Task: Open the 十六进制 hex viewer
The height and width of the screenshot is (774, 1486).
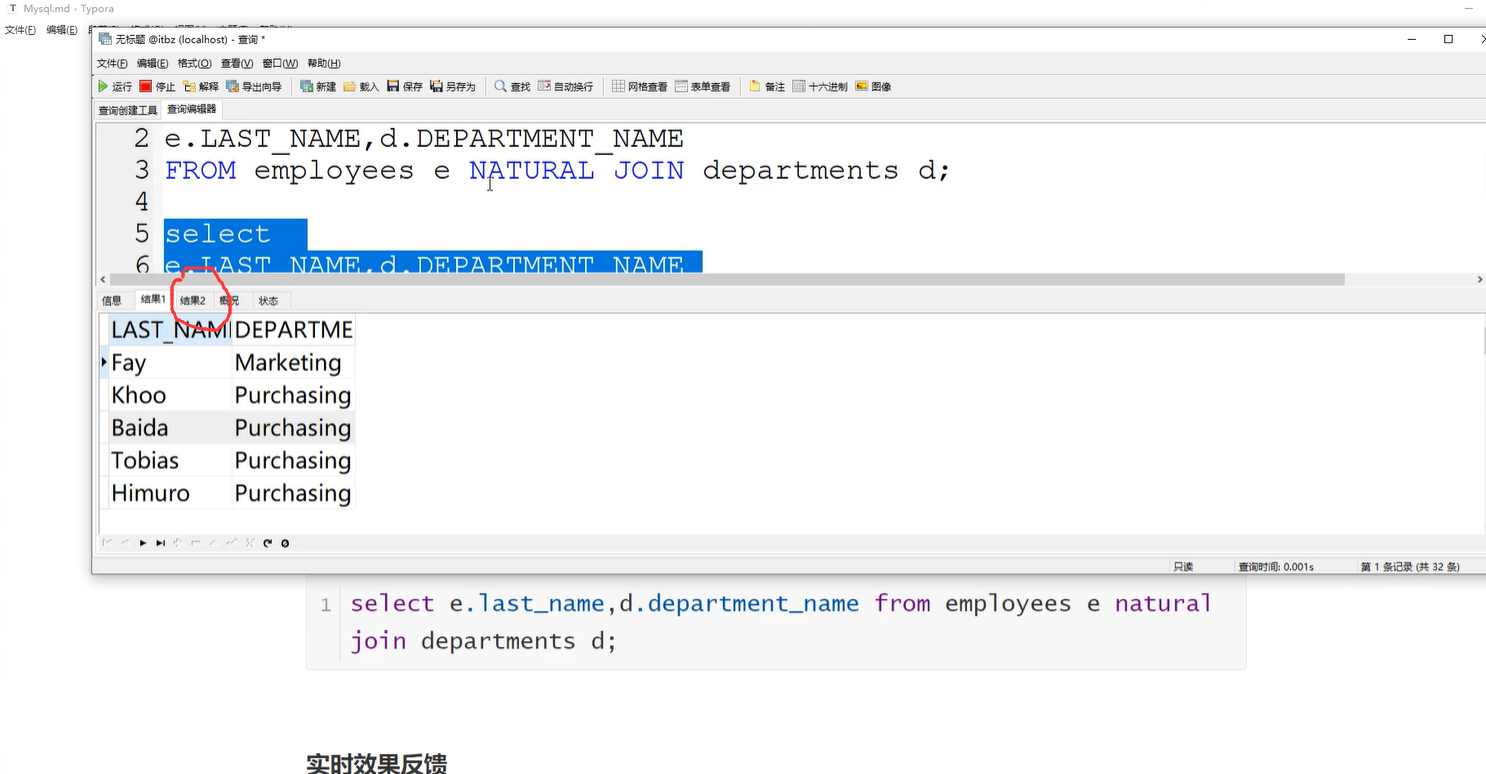Action: coord(820,87)
